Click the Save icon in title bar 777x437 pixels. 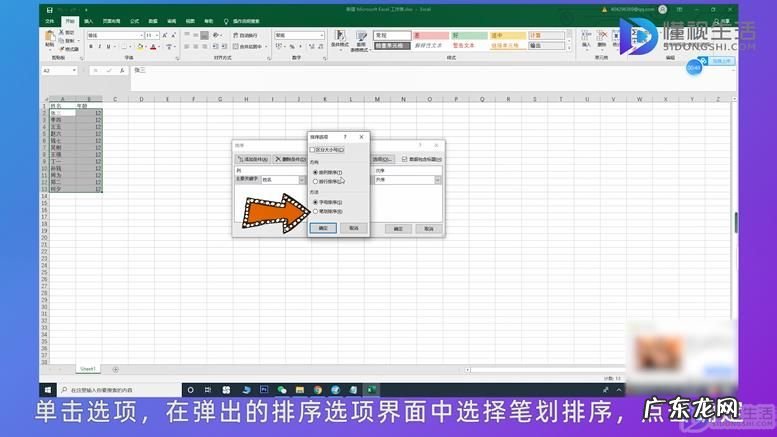coord(49,9)
